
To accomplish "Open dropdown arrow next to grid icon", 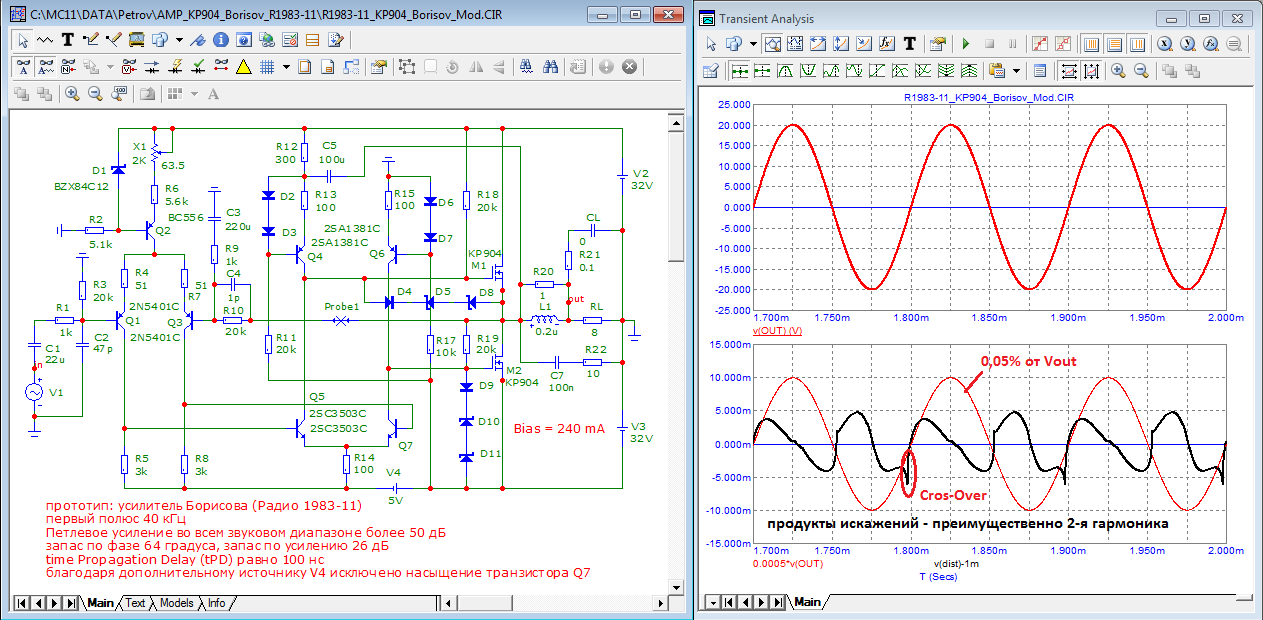I will (x=286, y=67).
